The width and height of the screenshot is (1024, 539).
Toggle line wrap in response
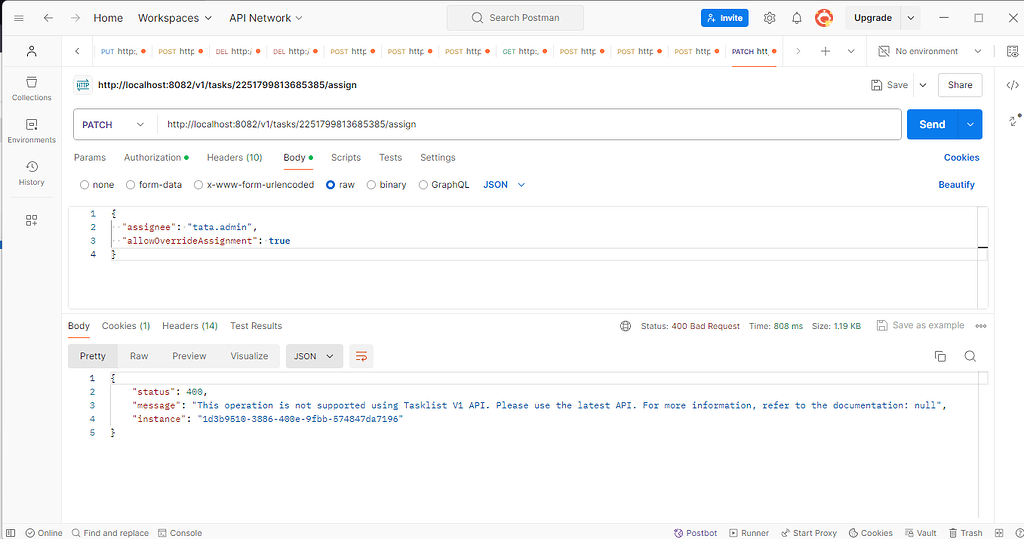(361, 356)
